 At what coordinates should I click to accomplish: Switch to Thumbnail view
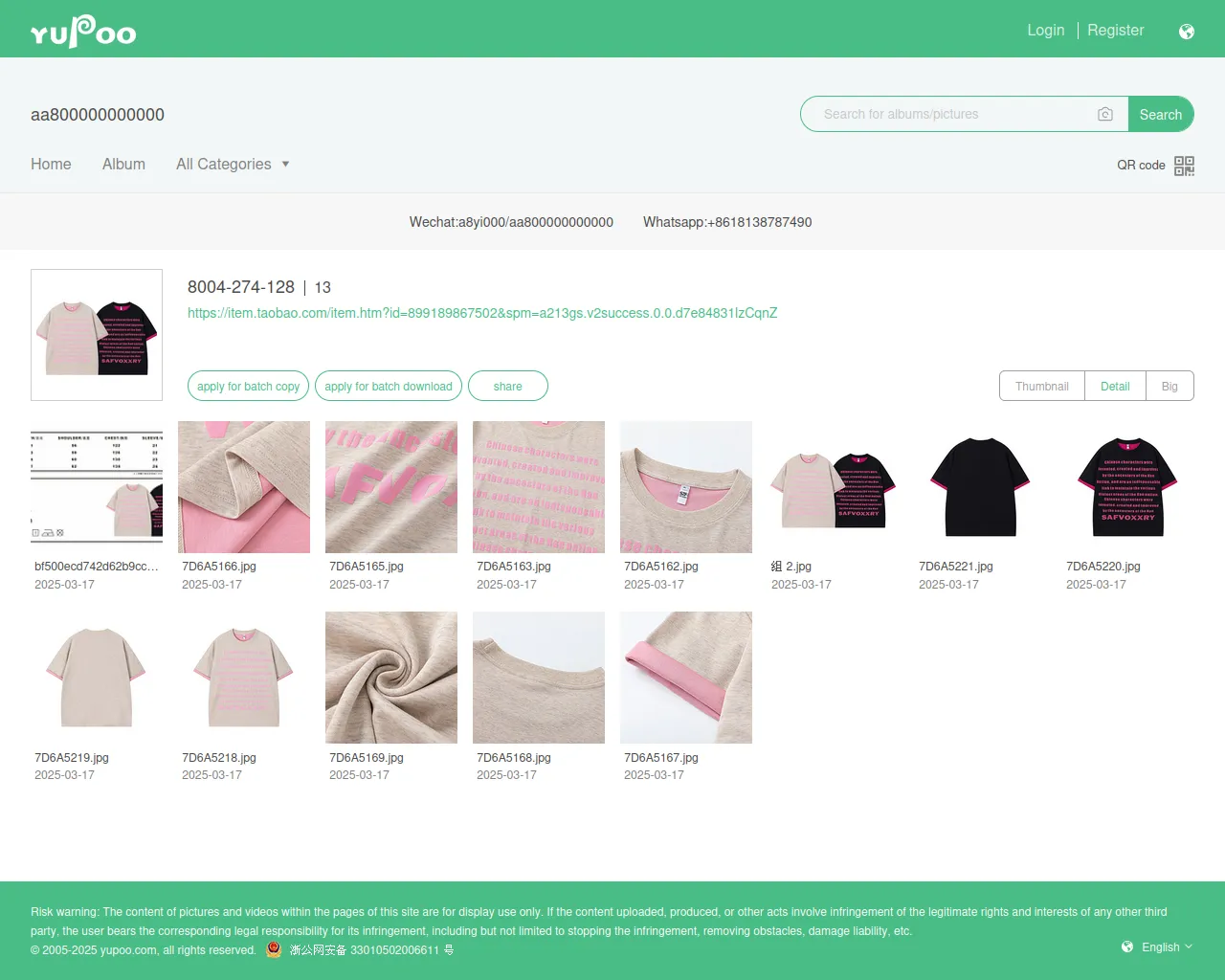(1042, 386)
